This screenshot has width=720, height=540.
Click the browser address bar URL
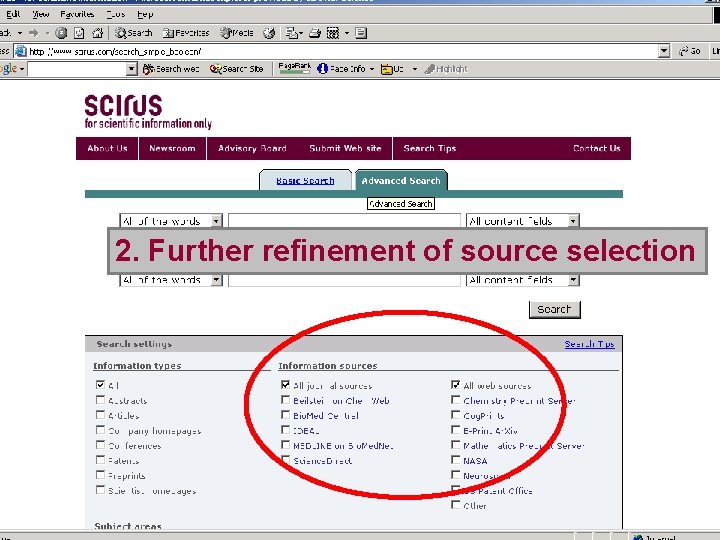pyautogui.click(x=115, y=51)
